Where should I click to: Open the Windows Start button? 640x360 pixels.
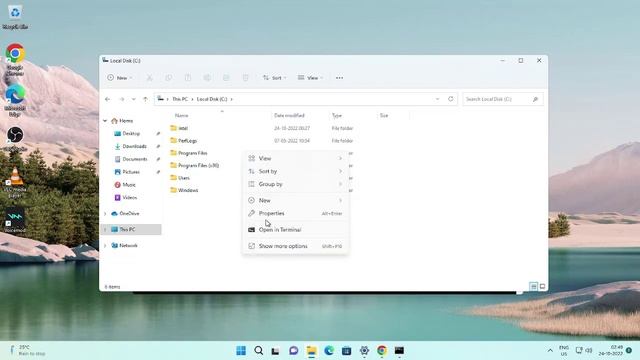click(241, 351)
